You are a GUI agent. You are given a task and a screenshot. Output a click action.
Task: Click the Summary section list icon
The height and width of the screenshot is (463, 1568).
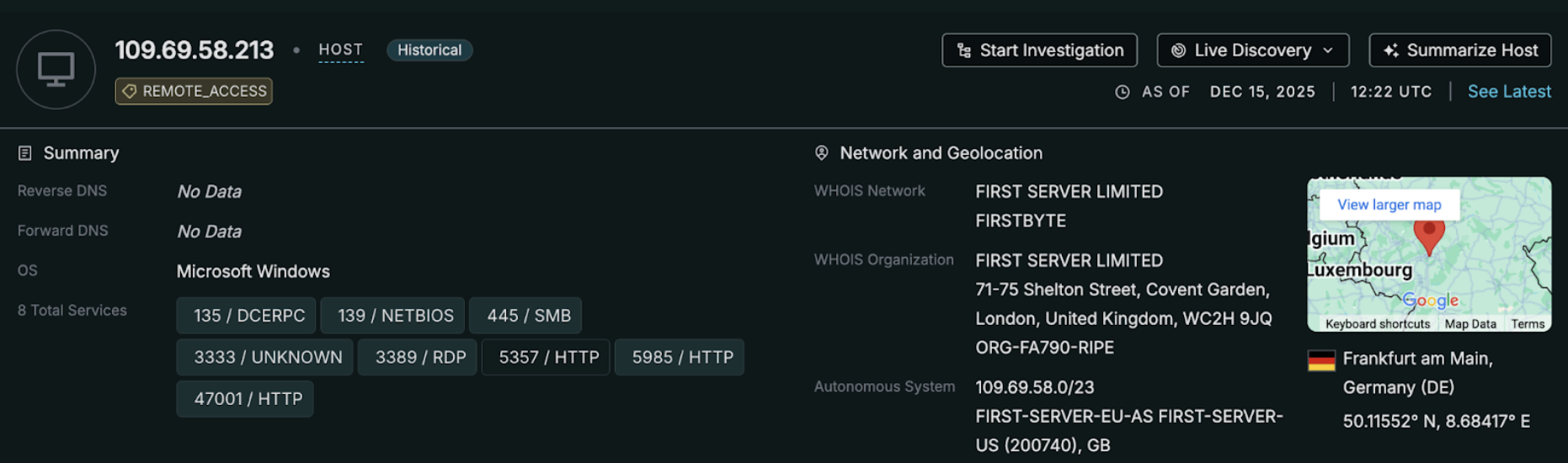24,153
